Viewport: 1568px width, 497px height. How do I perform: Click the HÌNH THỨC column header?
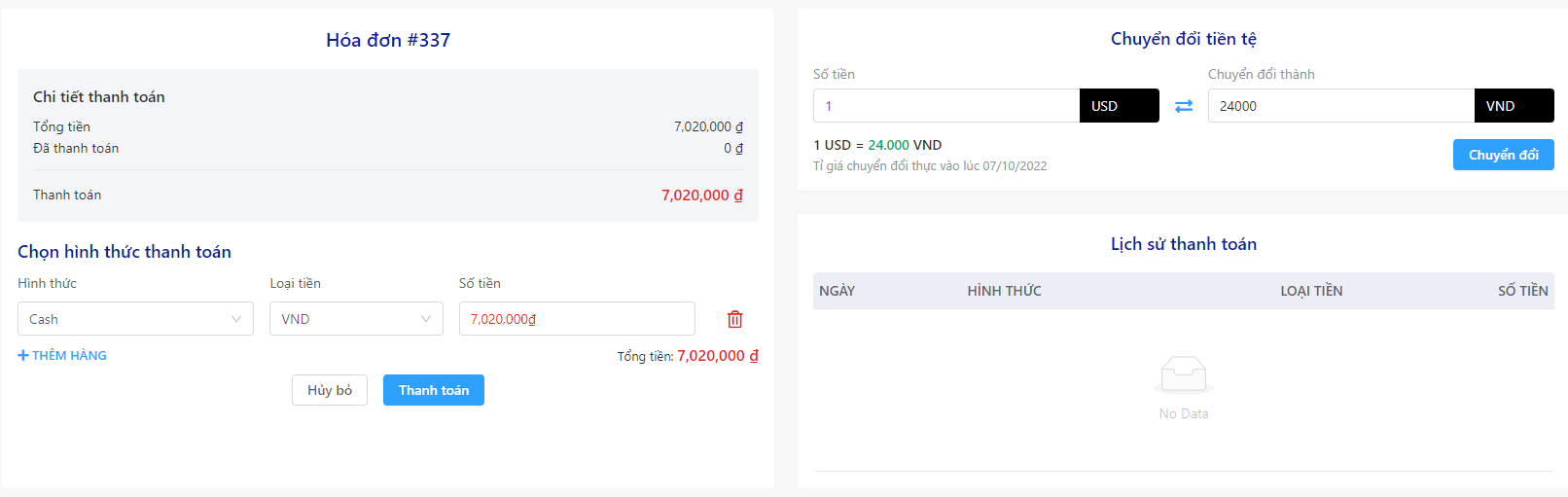pos(1004,291)
